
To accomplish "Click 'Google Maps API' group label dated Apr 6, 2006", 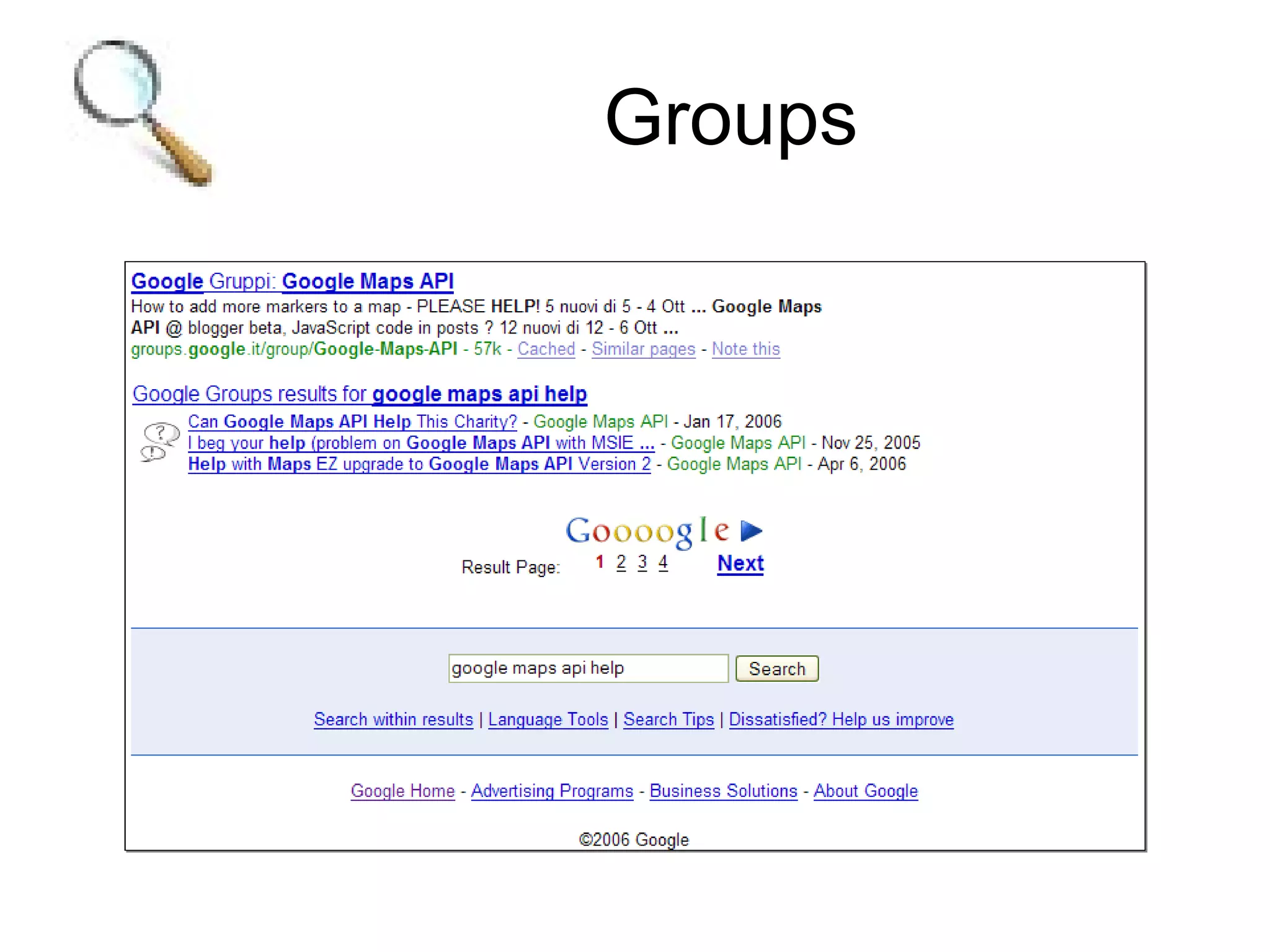I will click(x=734, y=464).
